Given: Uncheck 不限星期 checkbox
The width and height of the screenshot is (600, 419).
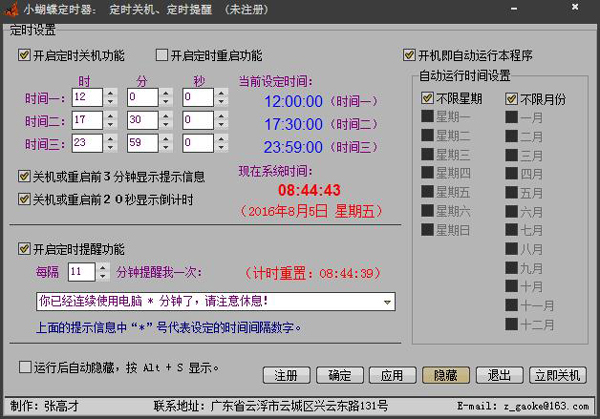Looking at the screenshot, I should tap(427, 98).
